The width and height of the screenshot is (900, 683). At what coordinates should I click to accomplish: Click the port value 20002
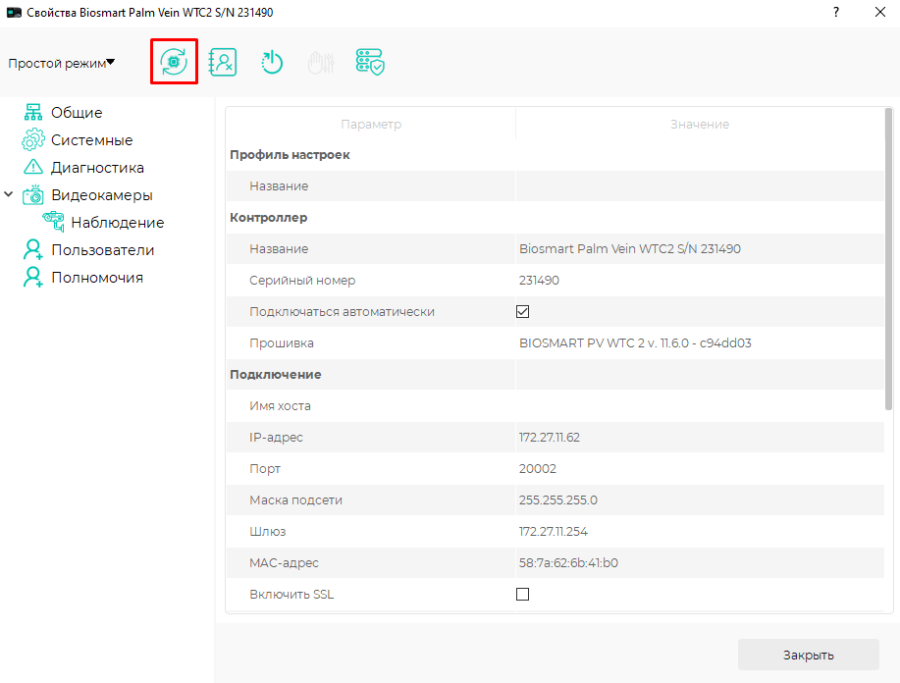[x=537, y=469]
